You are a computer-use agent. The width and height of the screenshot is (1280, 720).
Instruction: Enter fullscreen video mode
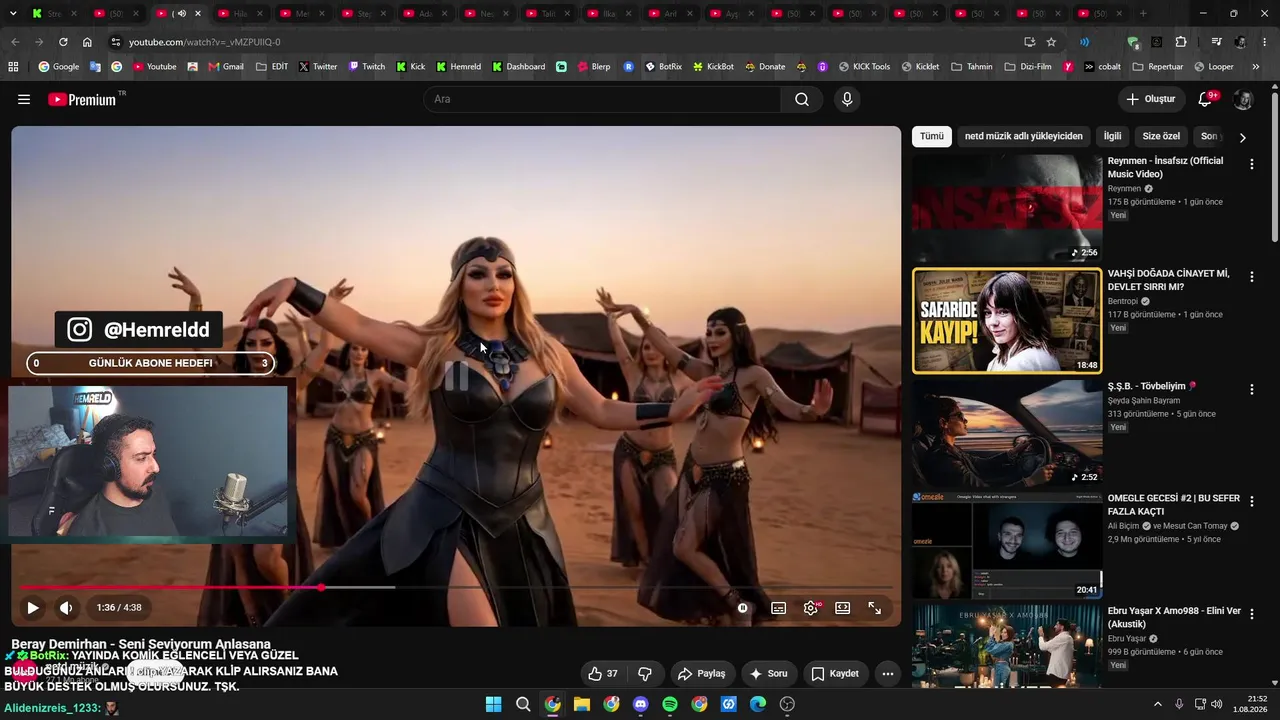click(x=875, y=608)
